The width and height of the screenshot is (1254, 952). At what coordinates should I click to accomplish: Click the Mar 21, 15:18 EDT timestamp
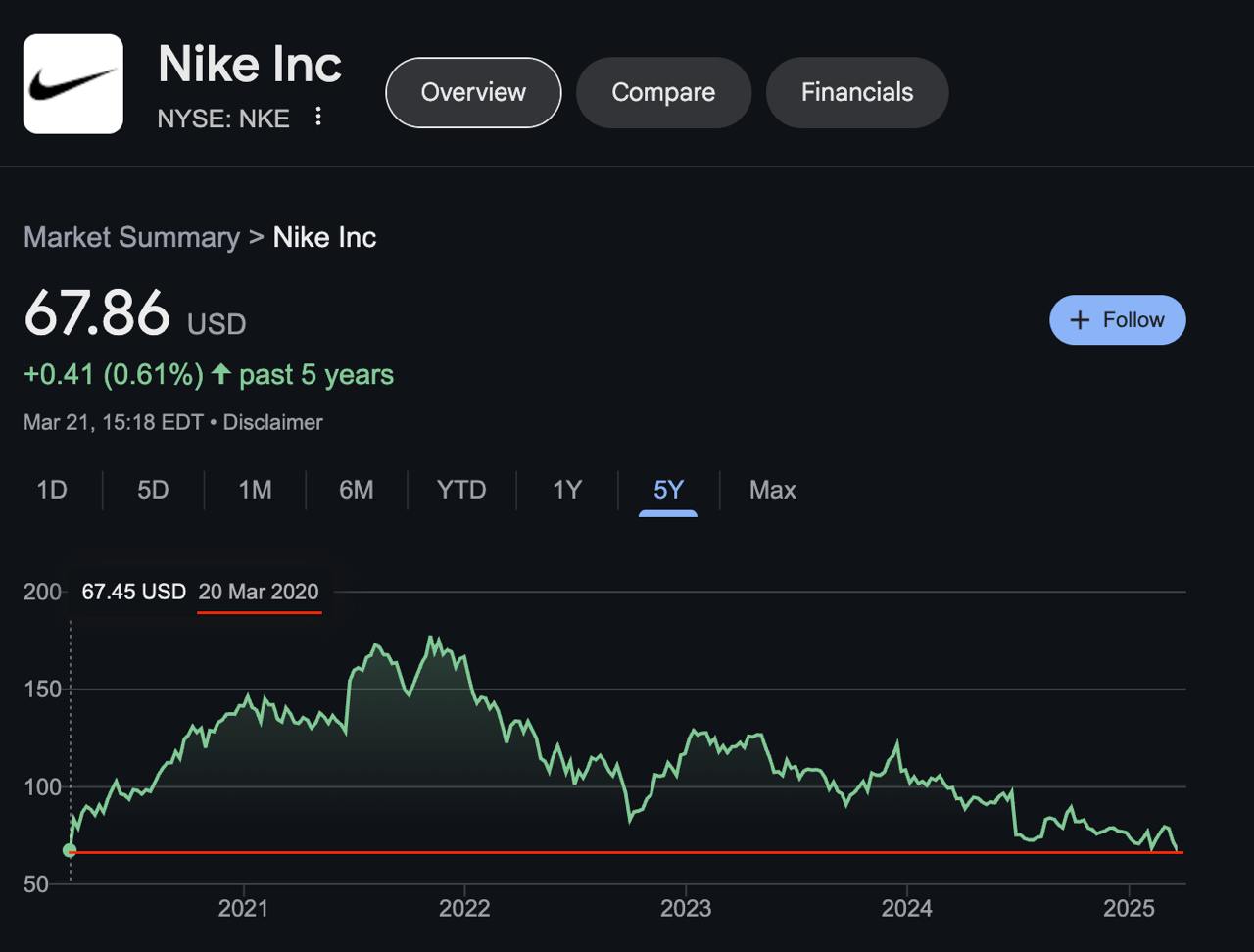pyautogui.click(x=113, y=422)
